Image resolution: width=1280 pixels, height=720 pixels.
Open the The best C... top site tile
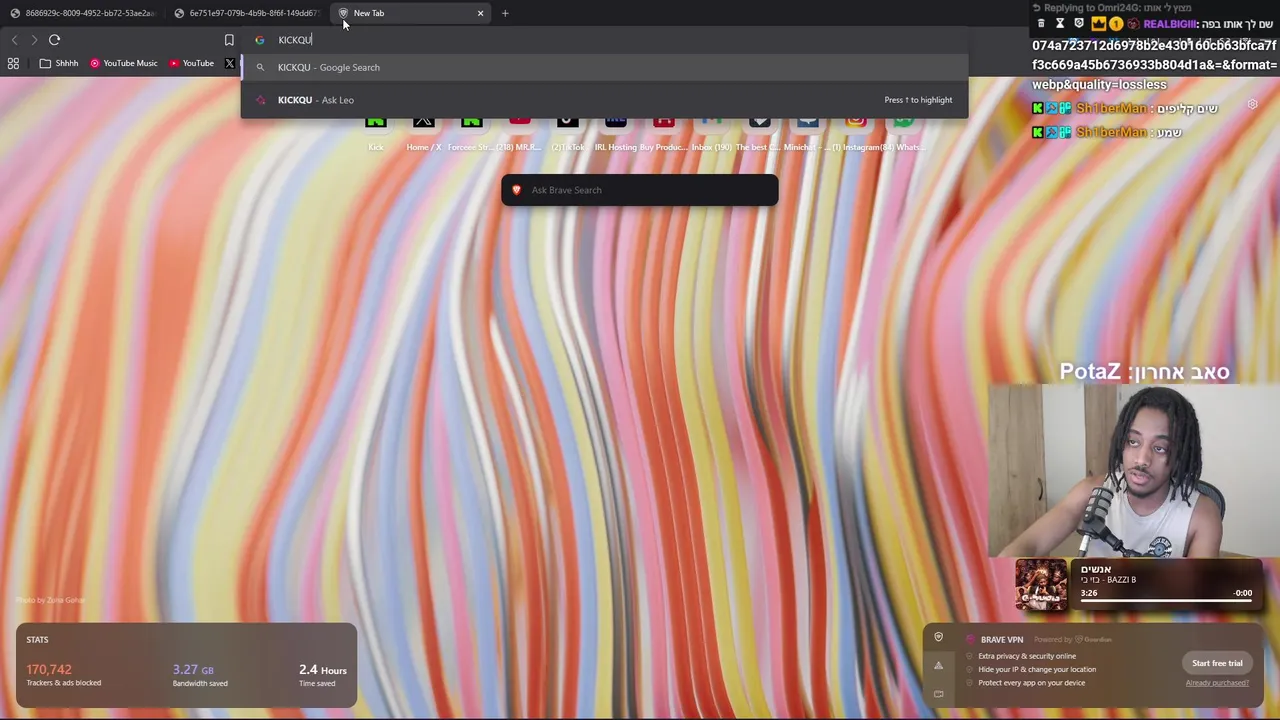tap(759, 132)
